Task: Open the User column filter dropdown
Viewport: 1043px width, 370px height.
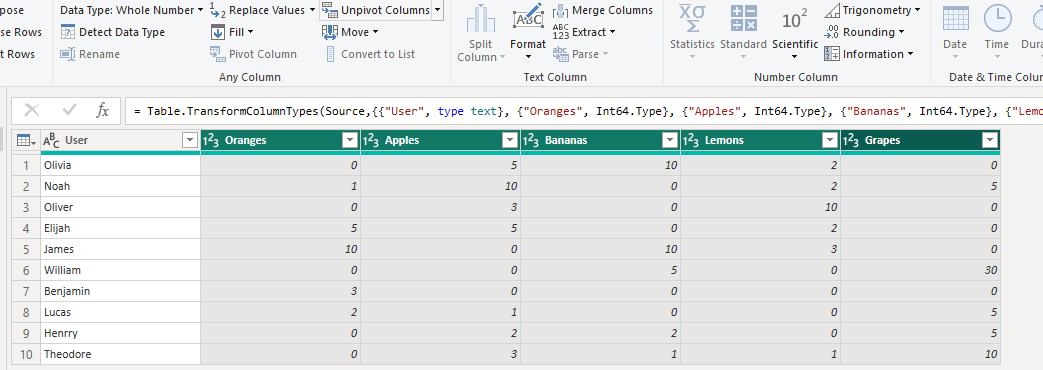Action: click(x=190, y=140)
